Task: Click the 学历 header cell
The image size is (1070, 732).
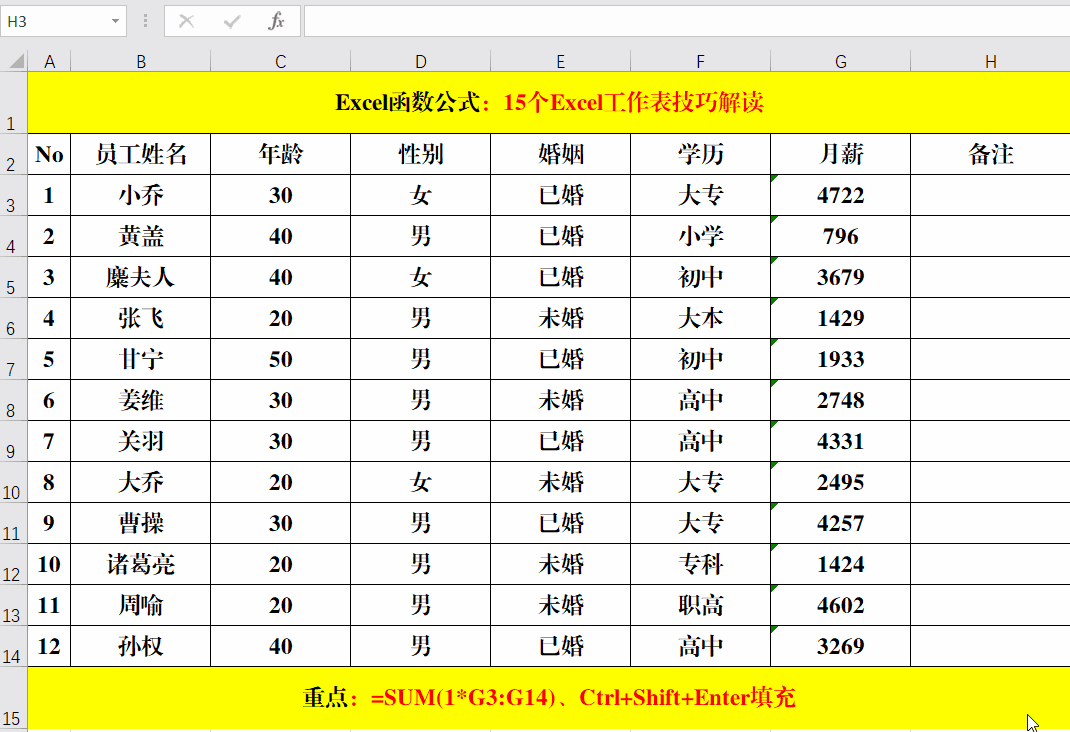Action: [x=700, y=154]
